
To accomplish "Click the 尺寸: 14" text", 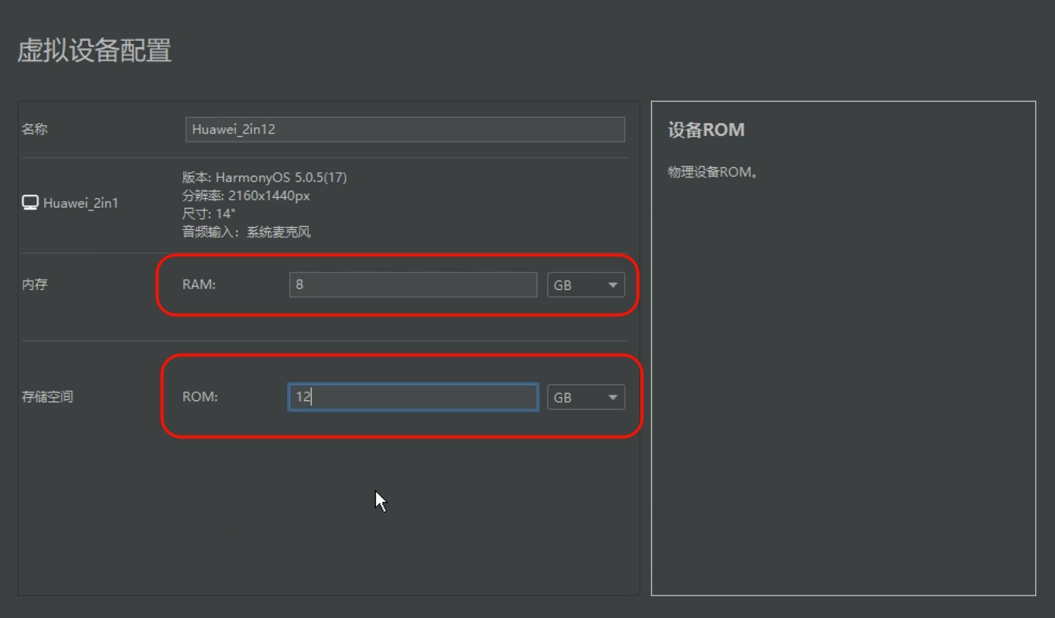I will click(x=209, y=214).
